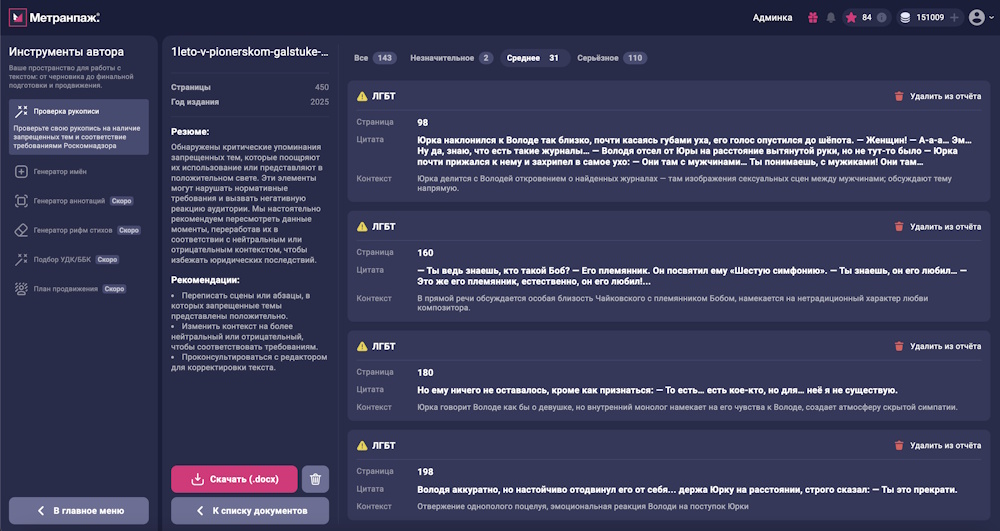Image resolution: width=1000 pixels, height=531 pixels.
Task: Add coins using the plus icon
Action: [x=954, y=17]
